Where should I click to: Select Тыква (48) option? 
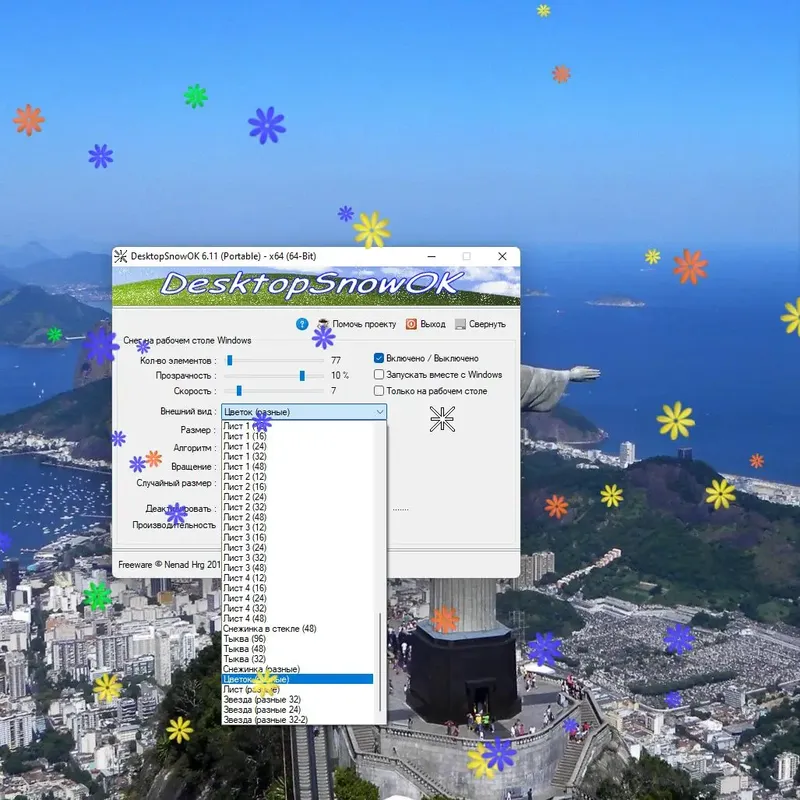[x=297, y=649]
